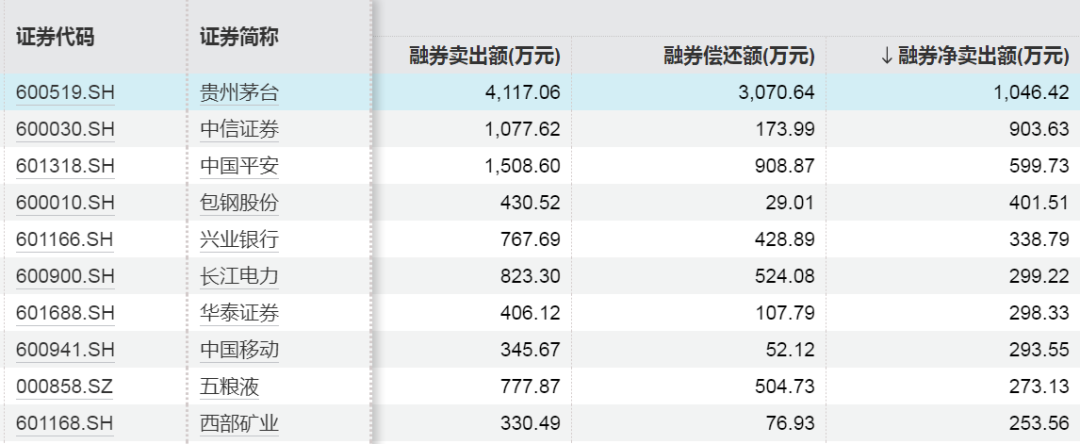Click the descending sort arrow on 融券净卖出额
Screen dimensions: 1080x444
pyautogui.click(x=886, y=56)
